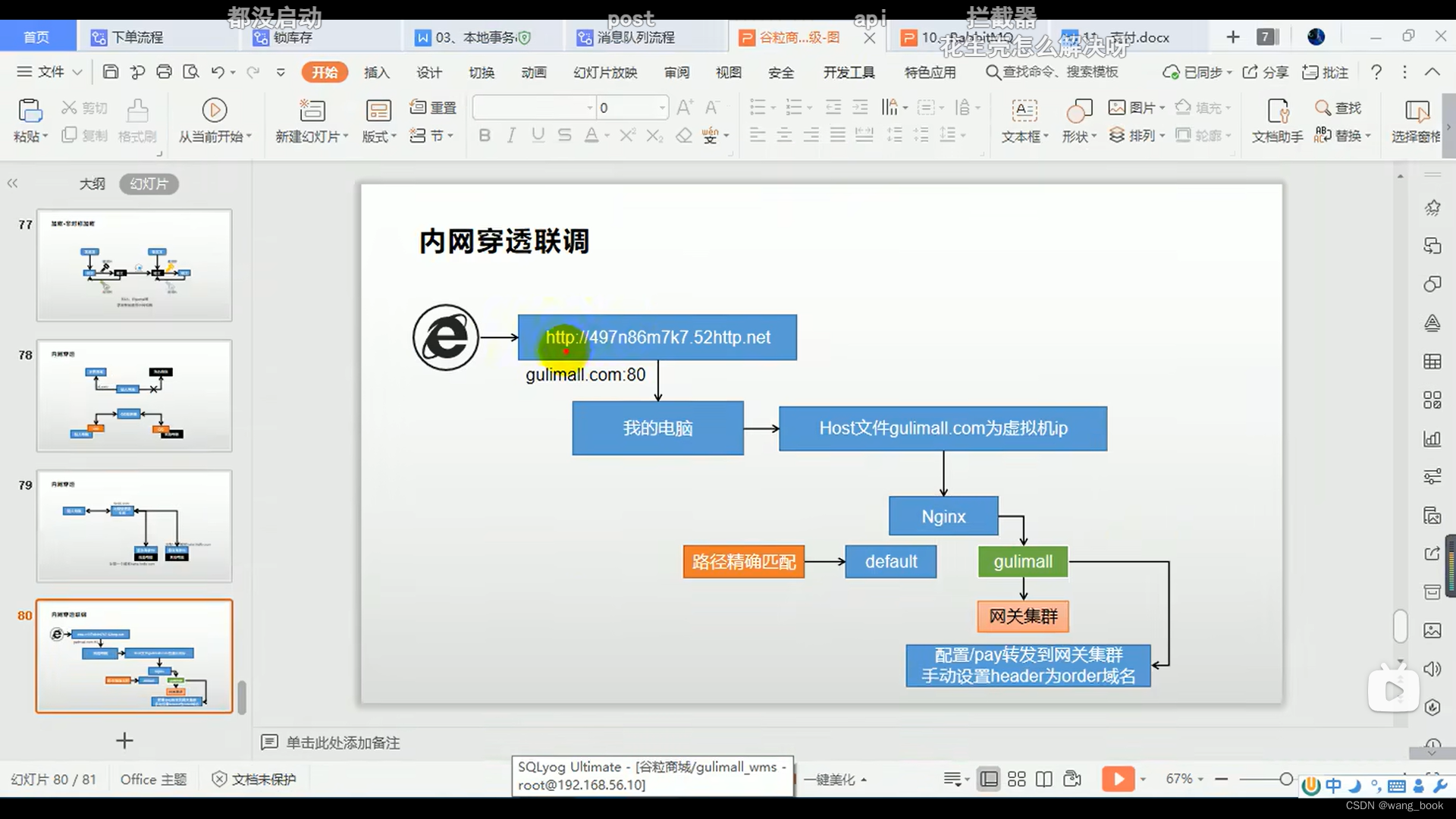Open Reading view icon in status bar
This screenshot has height=819, width=1456.
coord(1044,779)
